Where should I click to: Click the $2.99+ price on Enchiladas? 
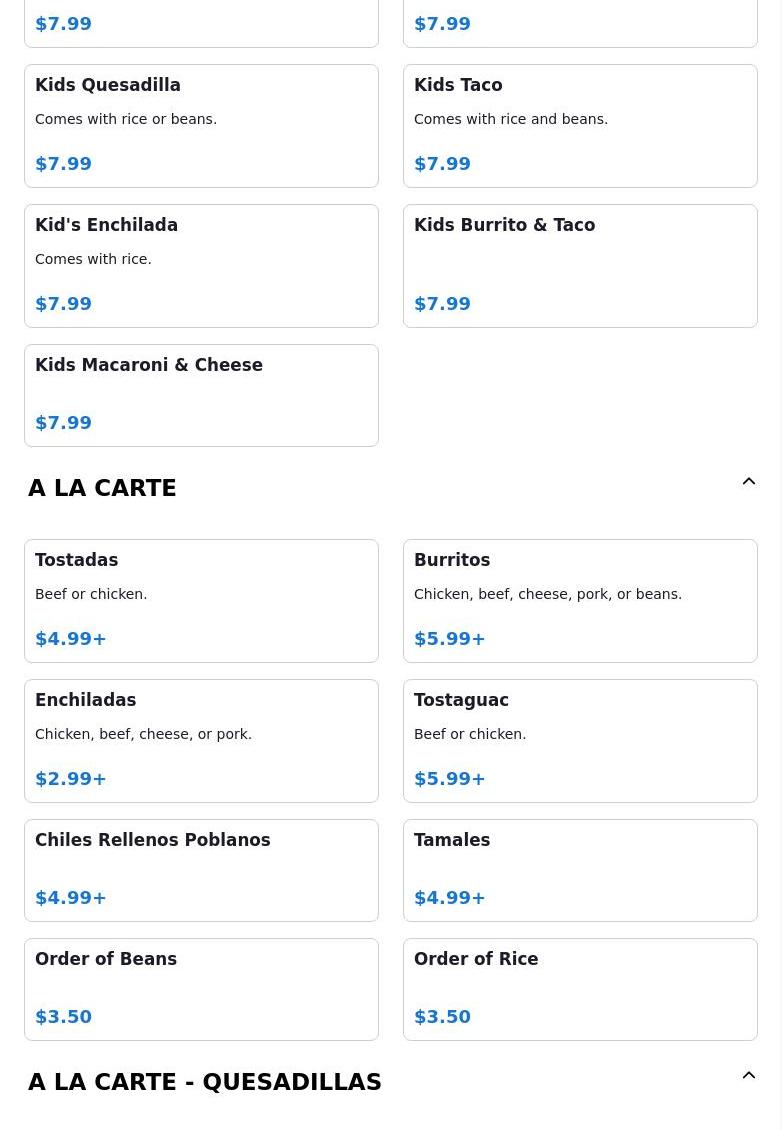71,778
